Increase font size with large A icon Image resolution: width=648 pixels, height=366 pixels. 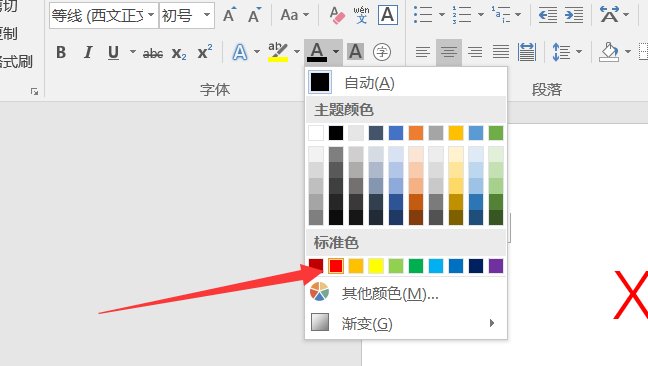229,15
